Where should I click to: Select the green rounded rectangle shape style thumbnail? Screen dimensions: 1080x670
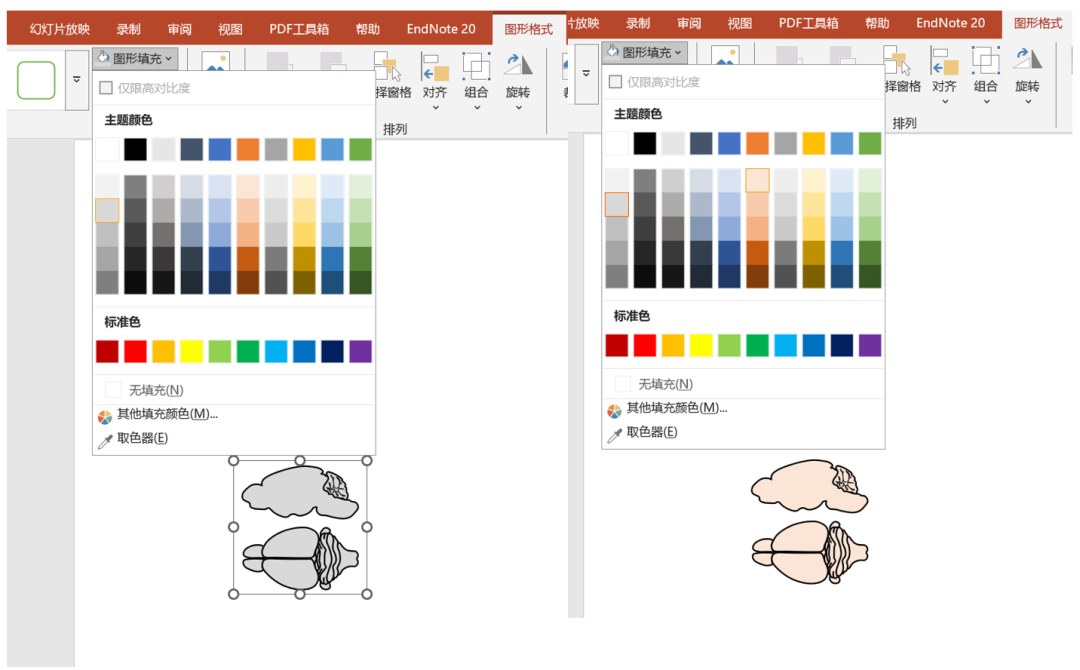pos(36,80)
